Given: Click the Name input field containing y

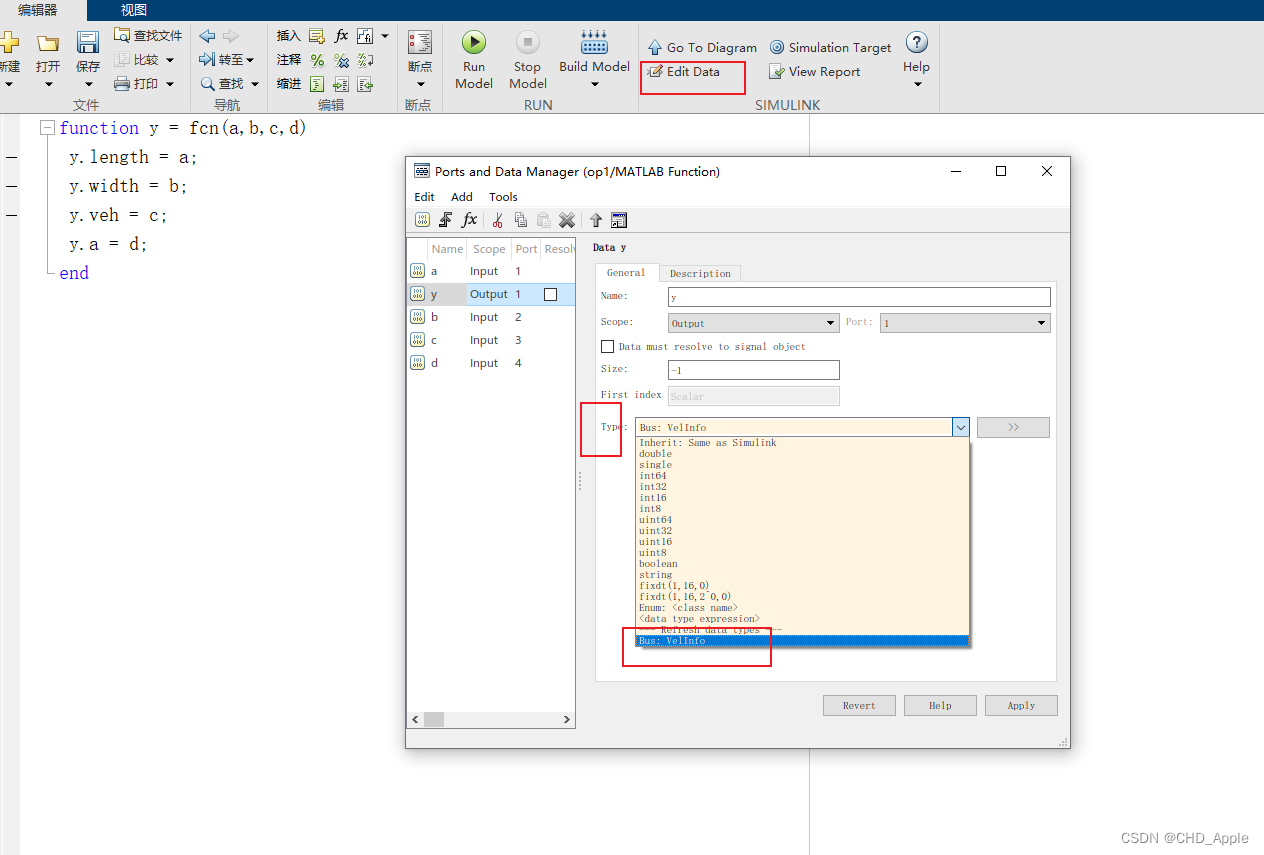Looking at the screenshot, I should pos(859,297).
